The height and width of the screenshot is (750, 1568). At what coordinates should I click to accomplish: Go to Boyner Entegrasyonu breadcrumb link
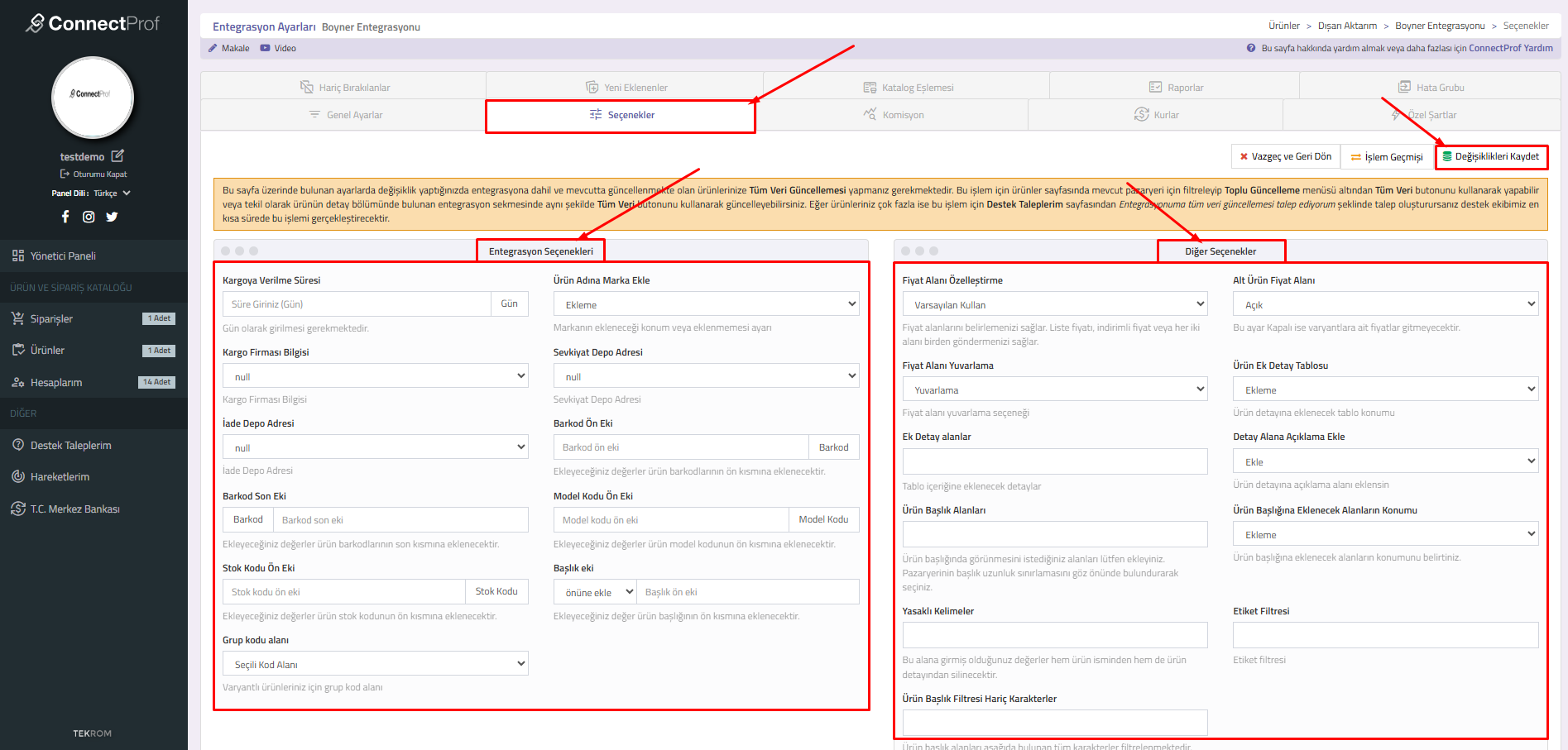(1440, 26)
